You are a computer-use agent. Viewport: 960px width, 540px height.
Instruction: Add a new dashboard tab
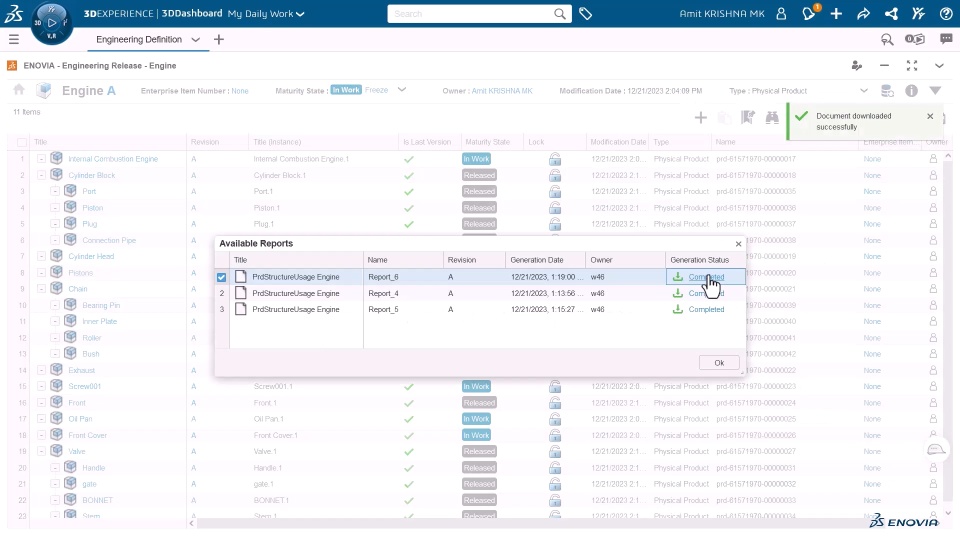pyautogui.click(x=219, y=39)
